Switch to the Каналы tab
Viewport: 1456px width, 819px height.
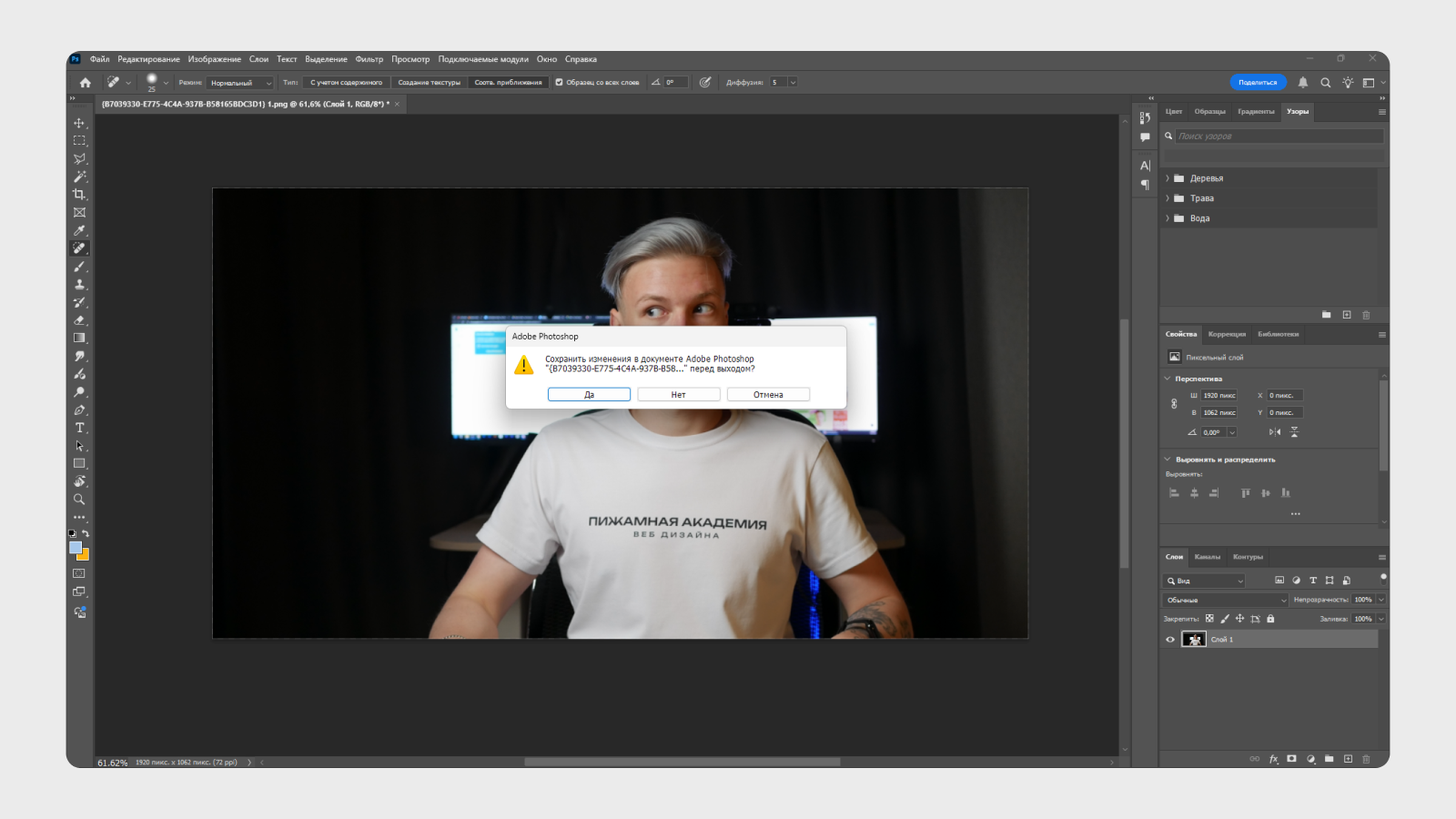click(1209, 557)
